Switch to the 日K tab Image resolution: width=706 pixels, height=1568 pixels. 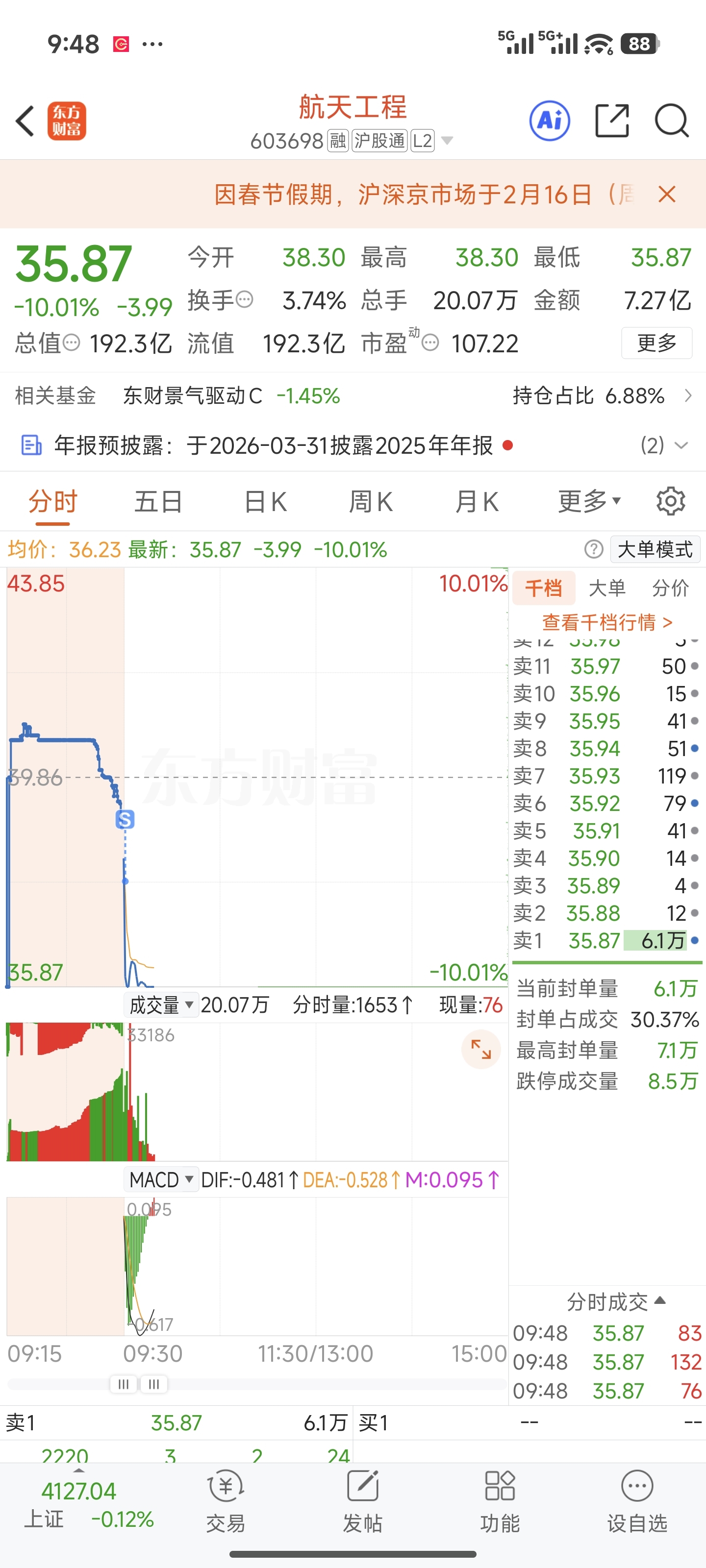click(265, 502)
